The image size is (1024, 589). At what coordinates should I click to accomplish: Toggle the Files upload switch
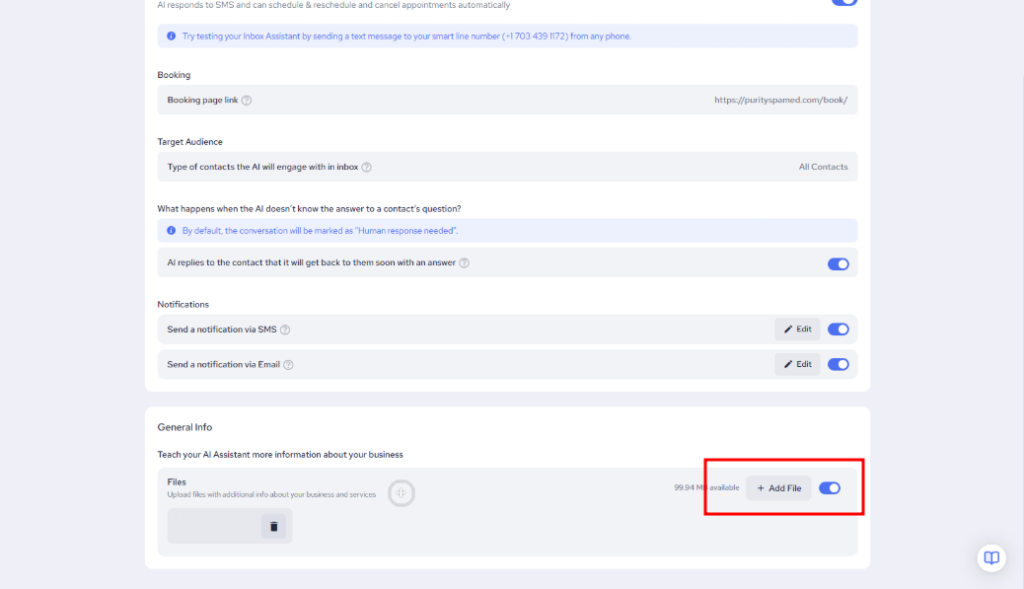coord(829,488)
